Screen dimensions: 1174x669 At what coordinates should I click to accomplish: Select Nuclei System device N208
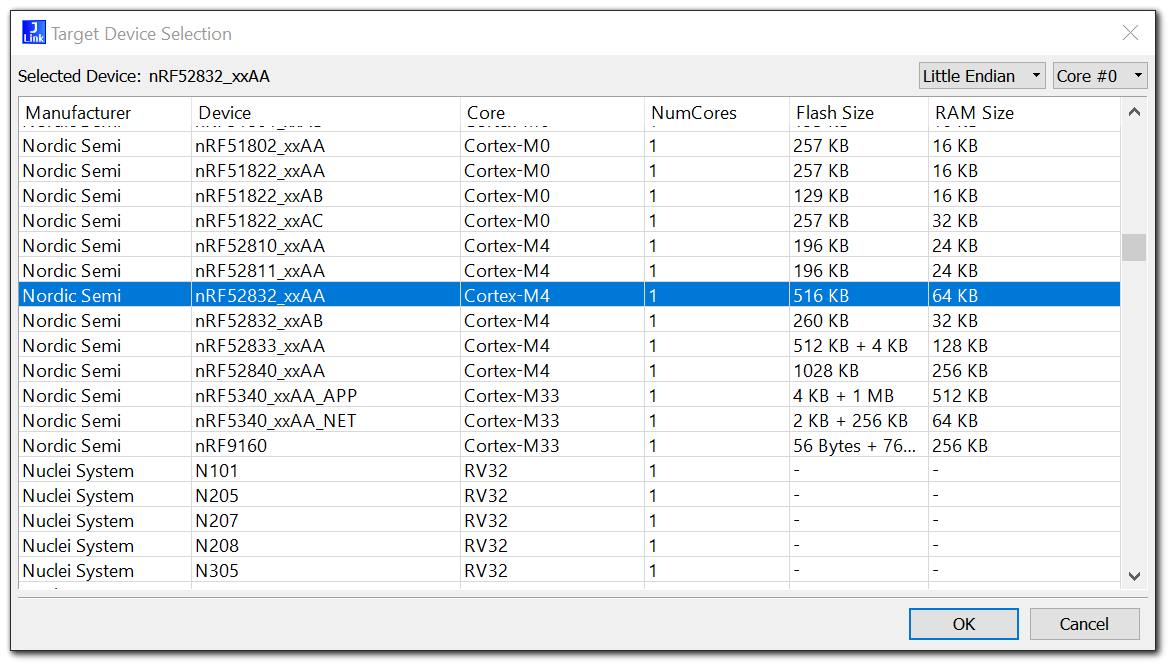(569, 546)
